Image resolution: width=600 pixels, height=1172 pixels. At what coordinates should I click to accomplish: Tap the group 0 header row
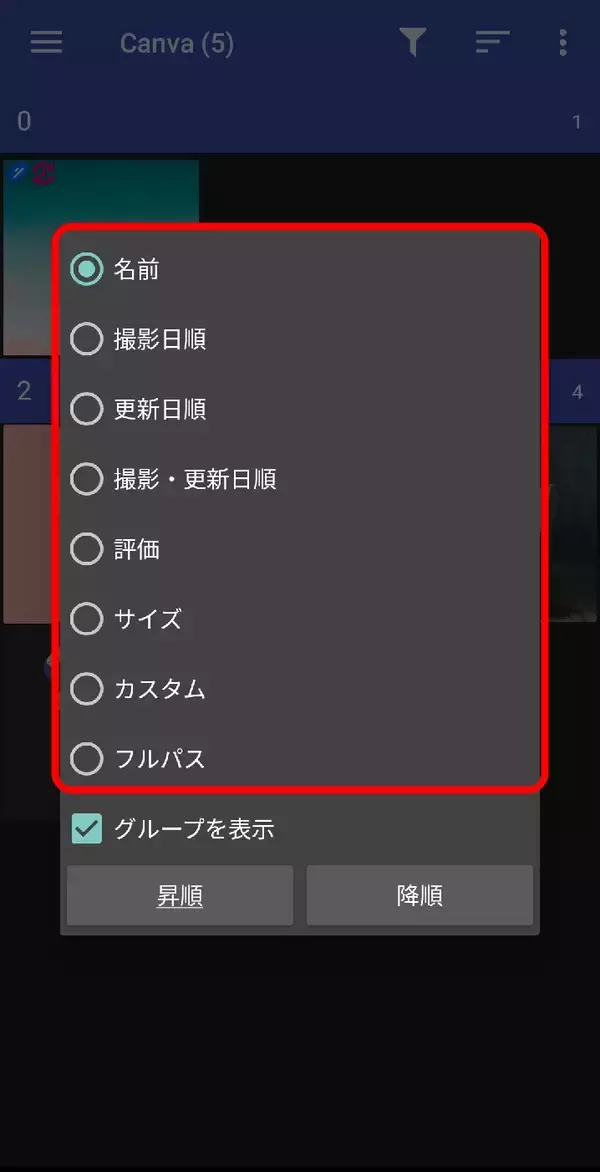click(300, 121)
